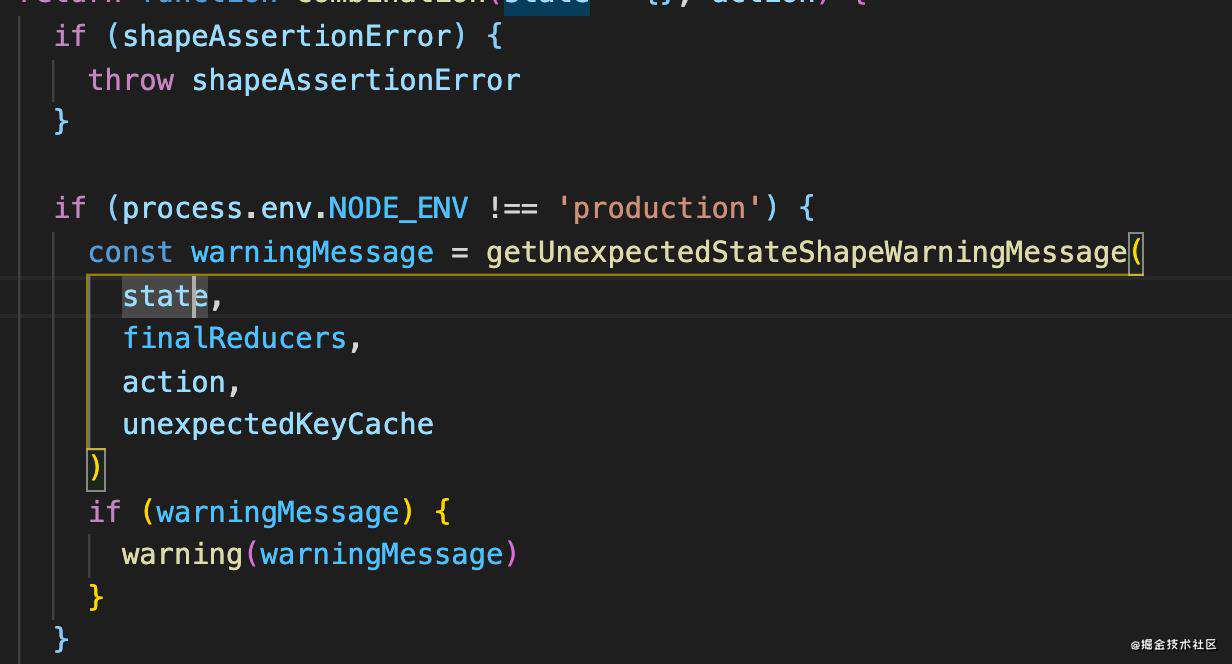The height and width of the screenshot is (664, 1232).
Task: Click the 'unexpectedKeyCache' argument
Action: point(278,425)
